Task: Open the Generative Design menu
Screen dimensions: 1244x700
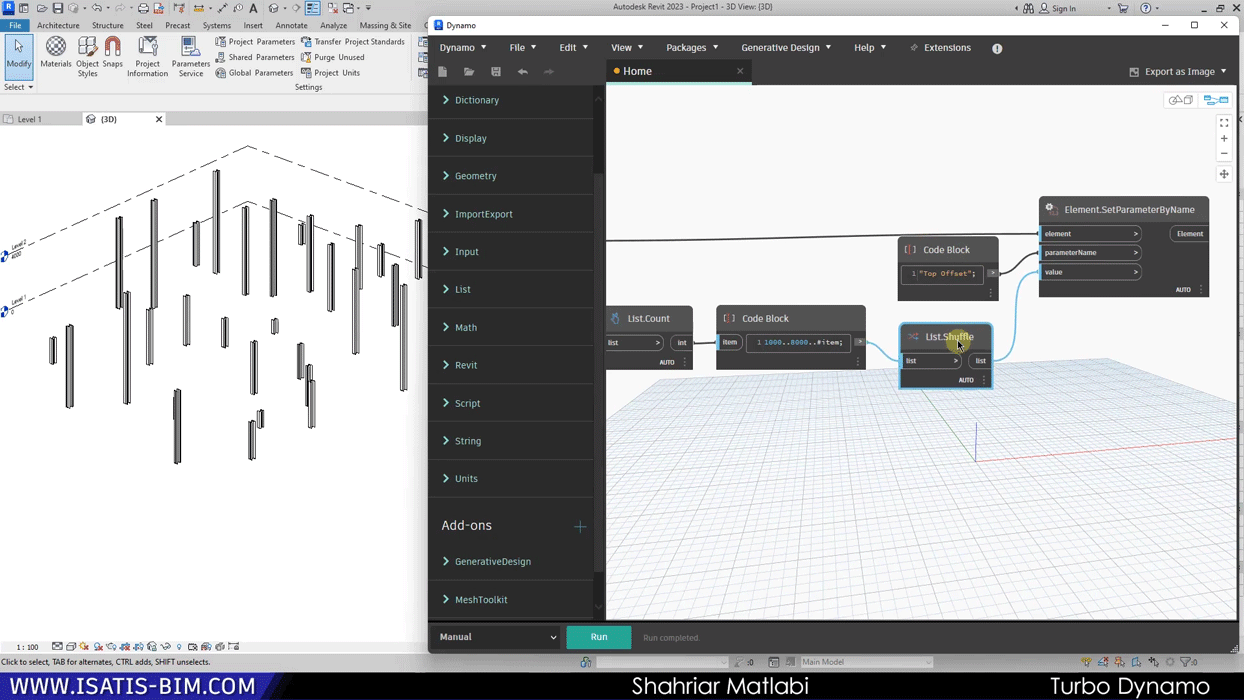Action: tap(786, 48)
